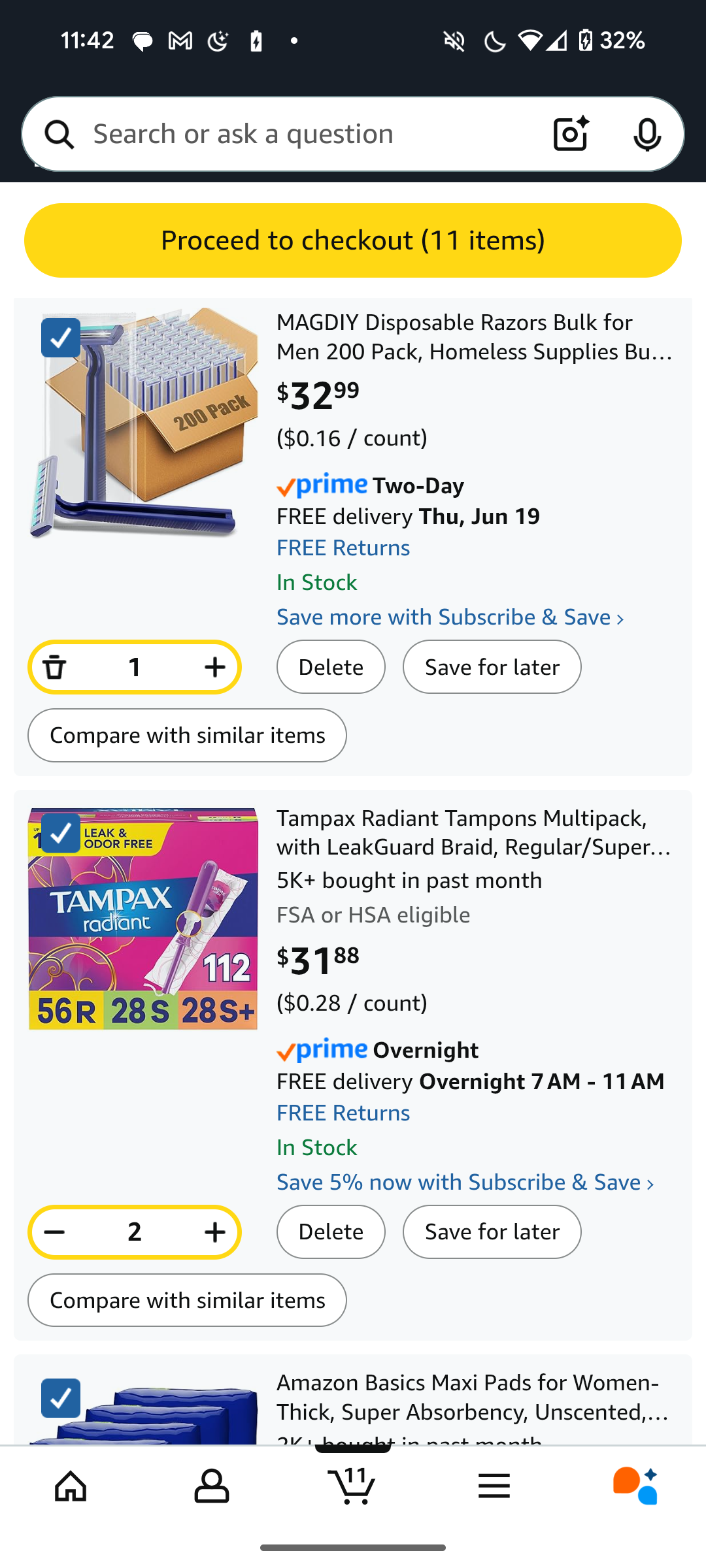The width and height of the screenshot is (706, 1568).
Task: Uncheck the Amazon Basics Maxi Pads checkbox
Action: pos(61,1397)
